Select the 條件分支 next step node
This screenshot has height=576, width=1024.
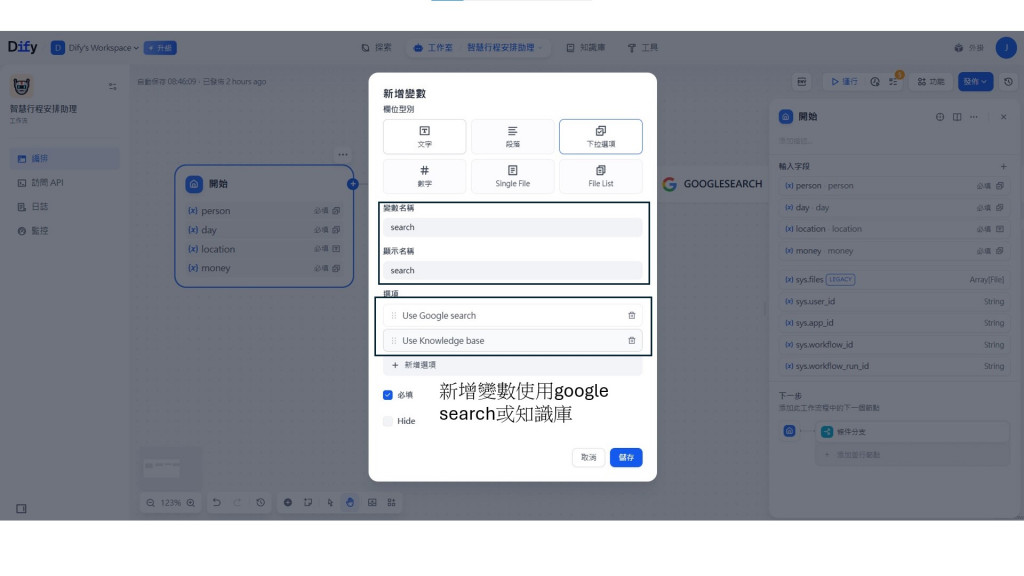point(912,432)
